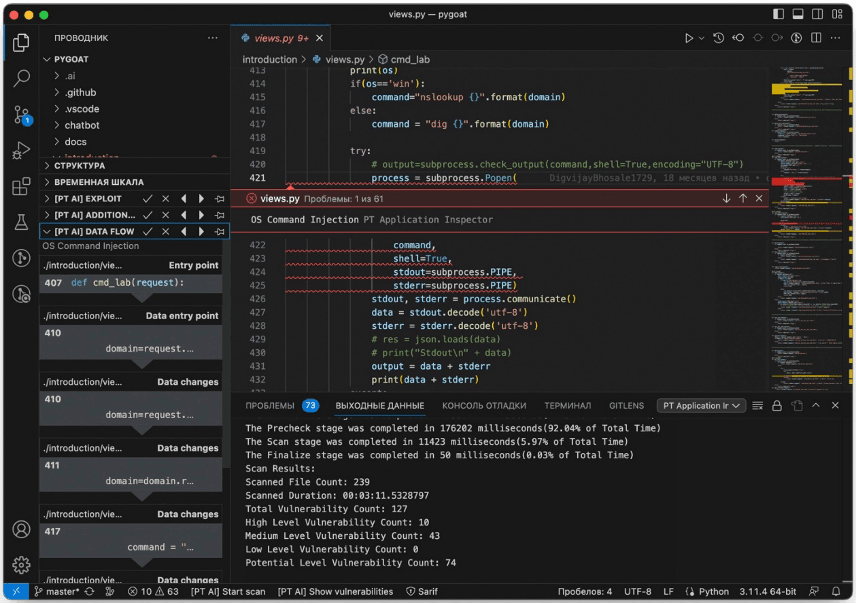Click the Split Editor icon in editor toolbar

coord(816,38)
